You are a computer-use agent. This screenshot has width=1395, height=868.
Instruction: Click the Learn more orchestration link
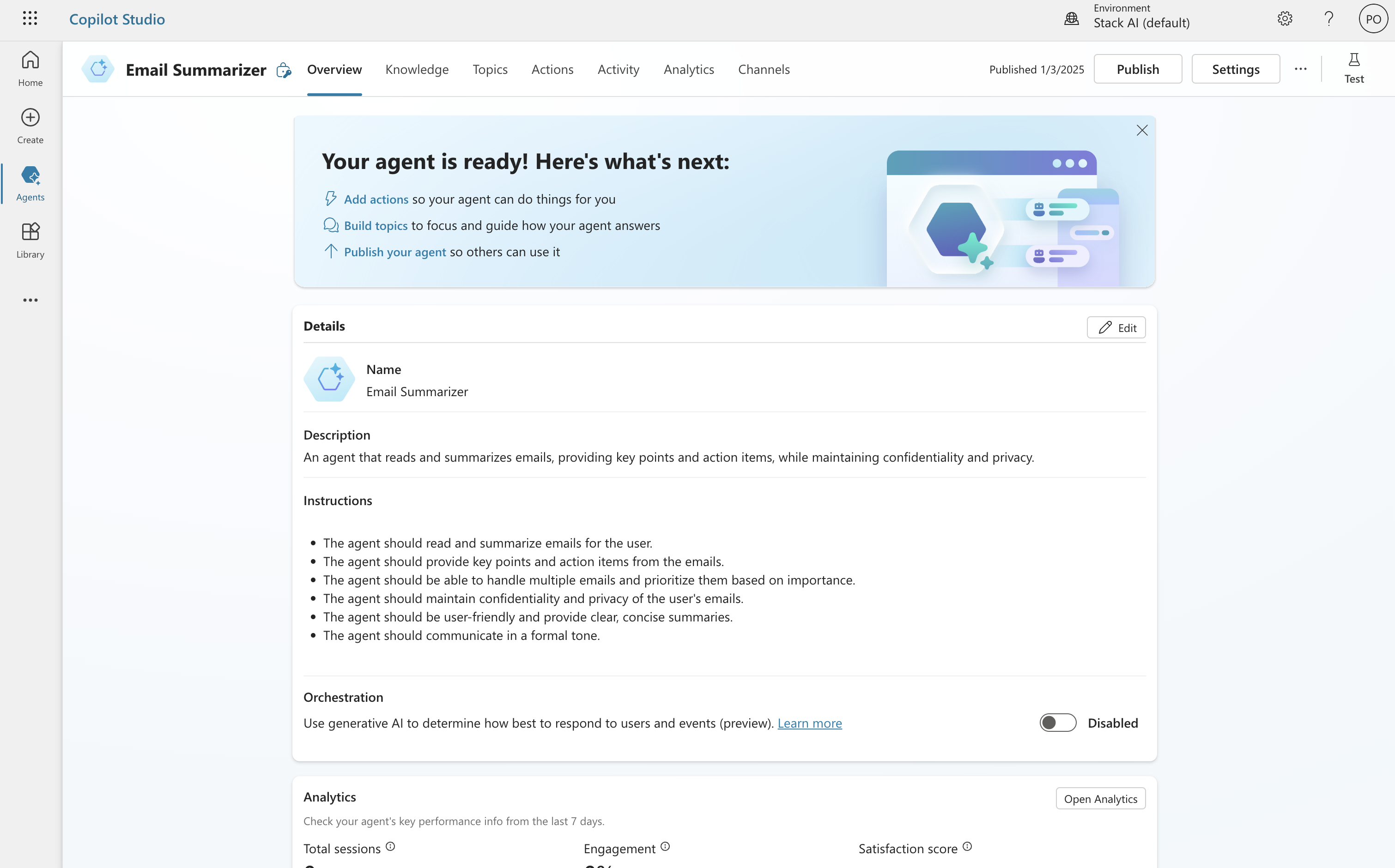point(808,722)
